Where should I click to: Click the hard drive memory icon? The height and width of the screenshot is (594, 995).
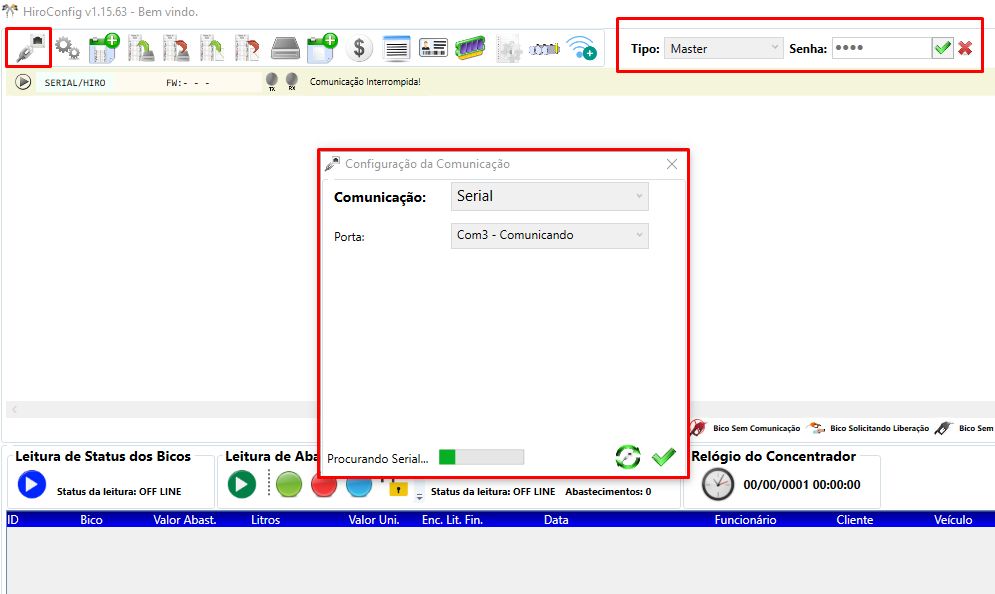tap(286, 48)
